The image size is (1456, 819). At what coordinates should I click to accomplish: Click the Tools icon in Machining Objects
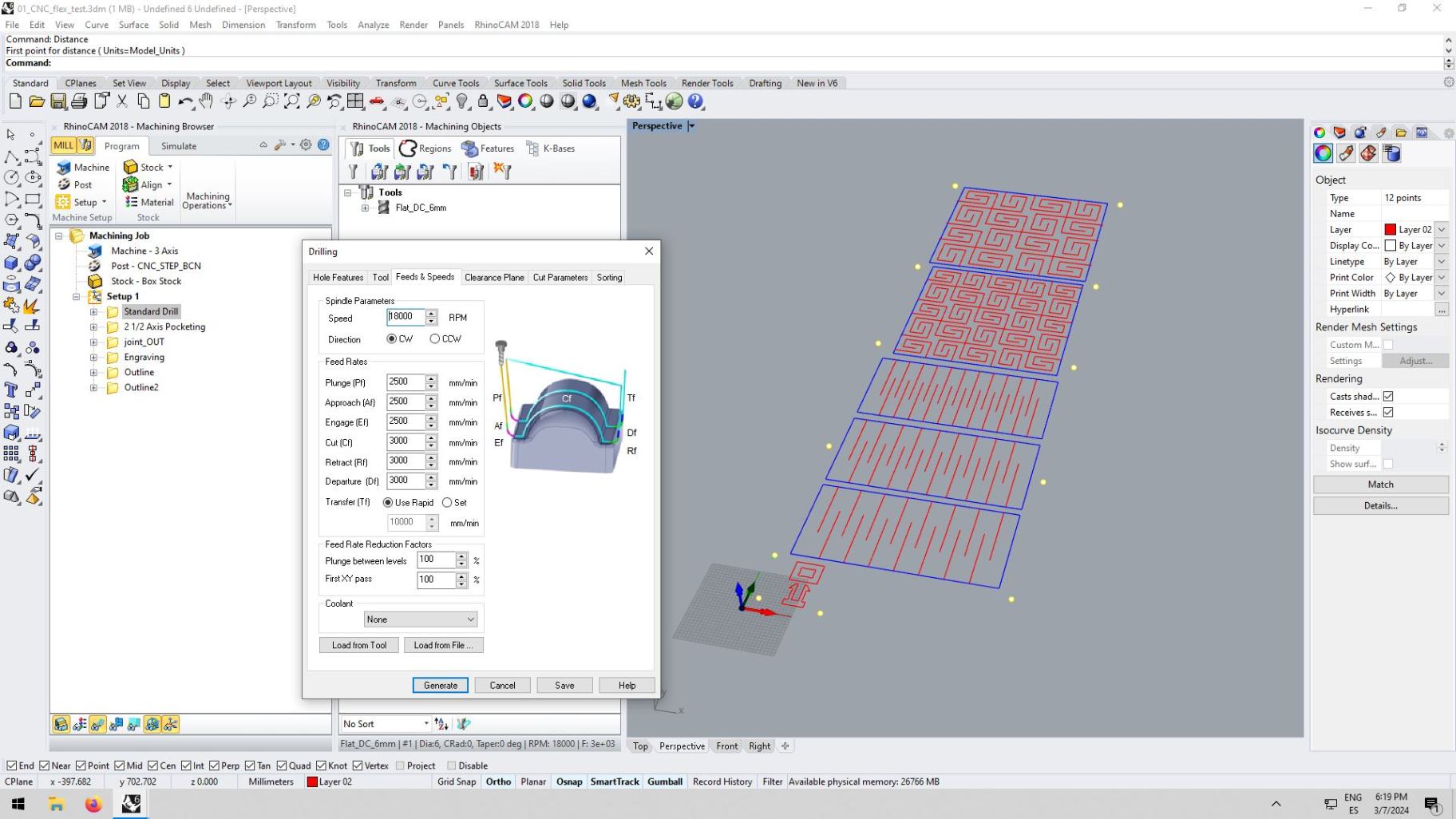[357, 148]
